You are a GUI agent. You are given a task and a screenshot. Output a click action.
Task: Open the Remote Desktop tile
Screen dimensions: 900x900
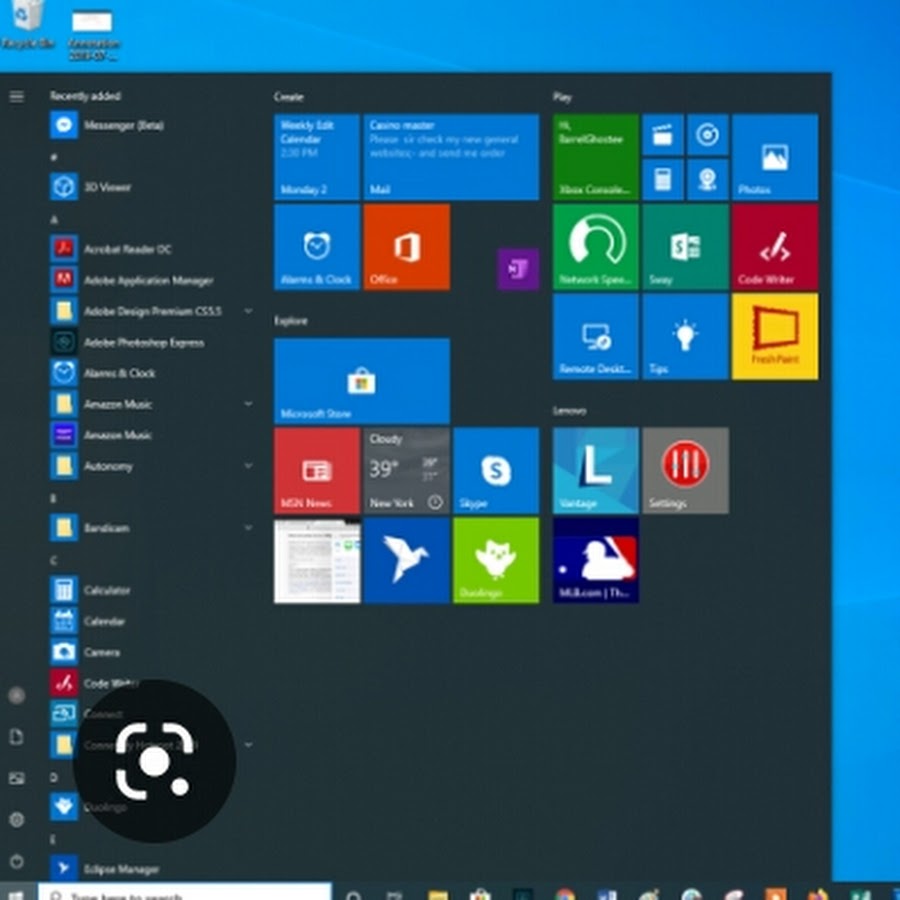coord(595,336)
